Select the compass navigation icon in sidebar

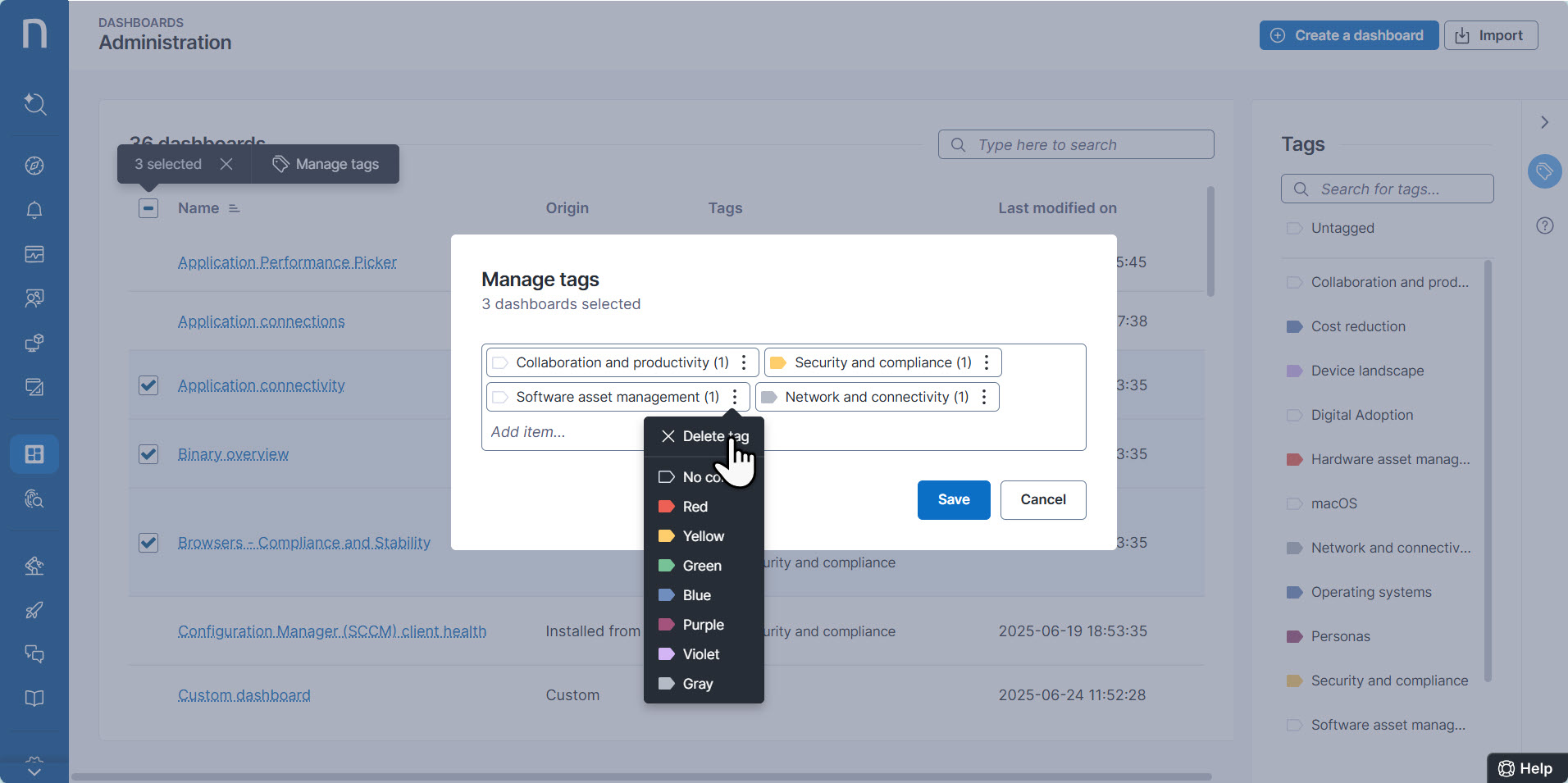34,166
